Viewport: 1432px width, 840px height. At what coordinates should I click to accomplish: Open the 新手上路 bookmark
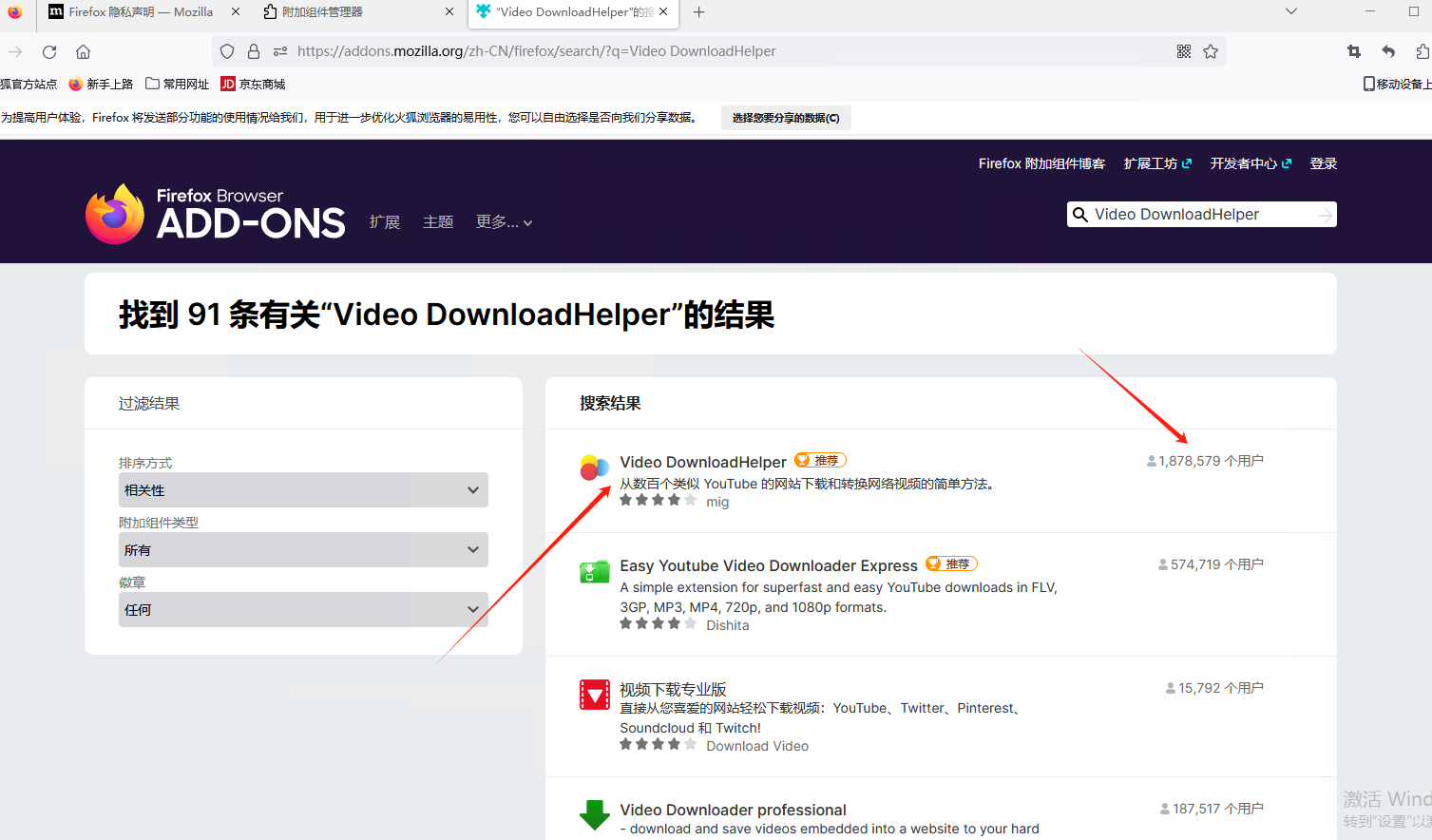click(101, 84)
